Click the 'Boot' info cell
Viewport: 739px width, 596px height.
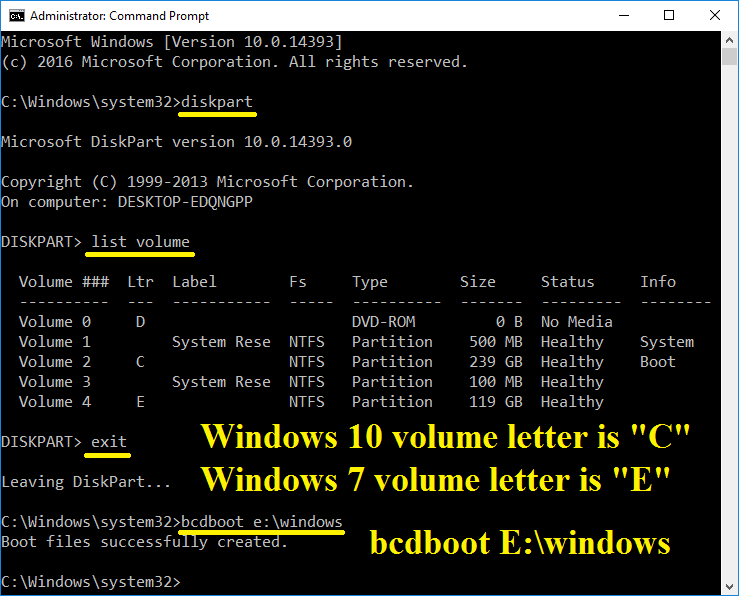658,362
